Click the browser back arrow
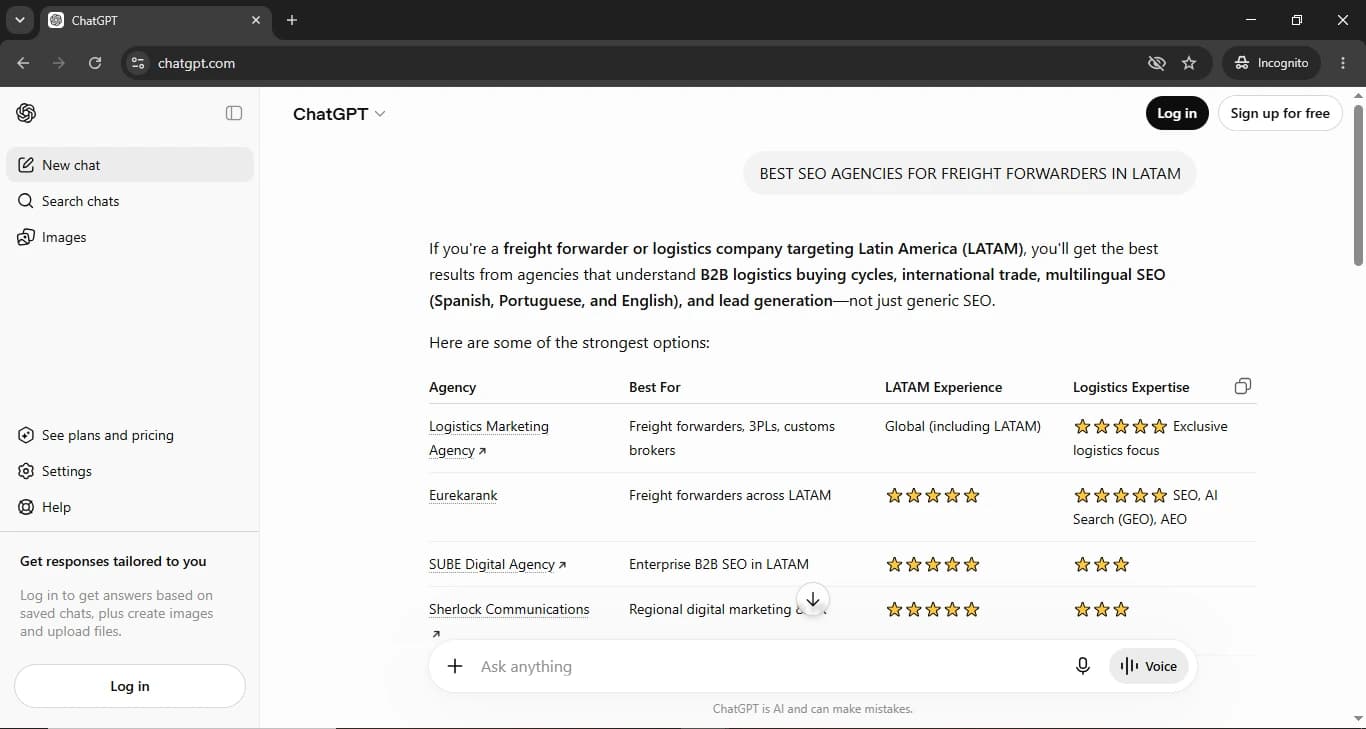 pyautogui.click(x=23, y=63)
